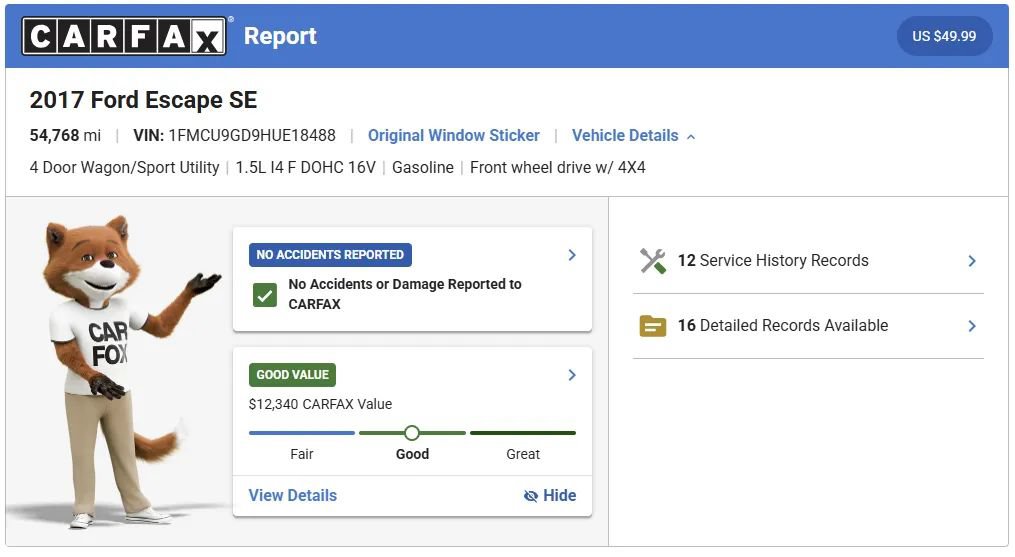Viewport: 1015px width, 557px height.
Task: Click the yellow folder detailed records icon
Action: [x=652, y=326]
